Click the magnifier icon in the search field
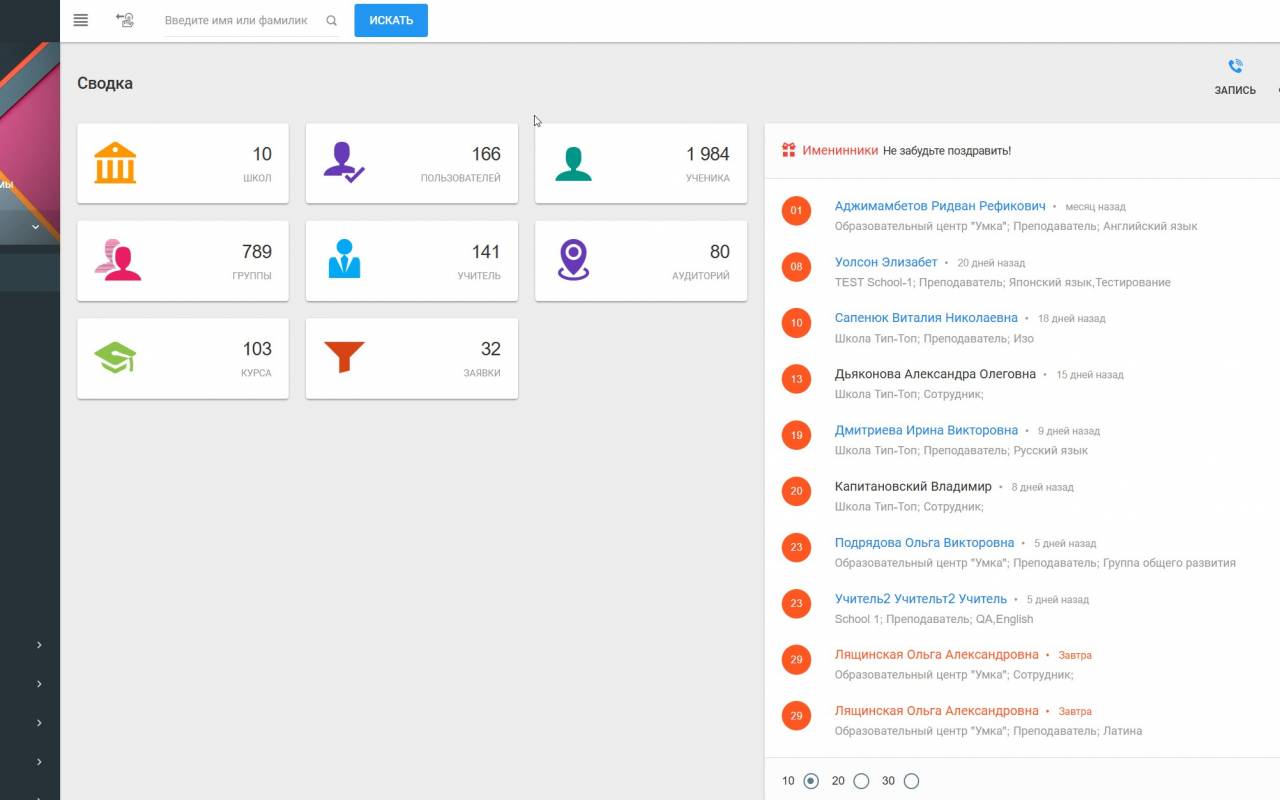The height and width of the screenshot is (800, 1280). 331,20
